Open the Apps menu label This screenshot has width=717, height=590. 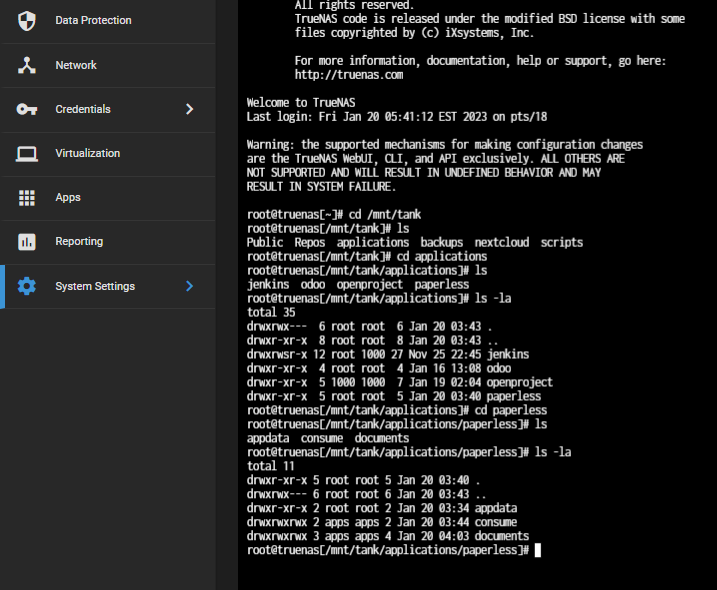coord(68,198)
